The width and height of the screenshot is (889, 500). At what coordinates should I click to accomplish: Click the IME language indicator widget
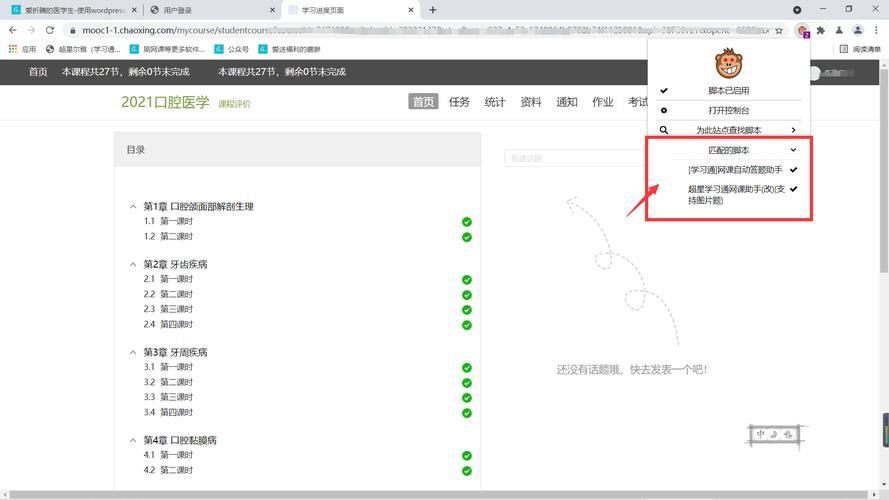click(774, 435)
